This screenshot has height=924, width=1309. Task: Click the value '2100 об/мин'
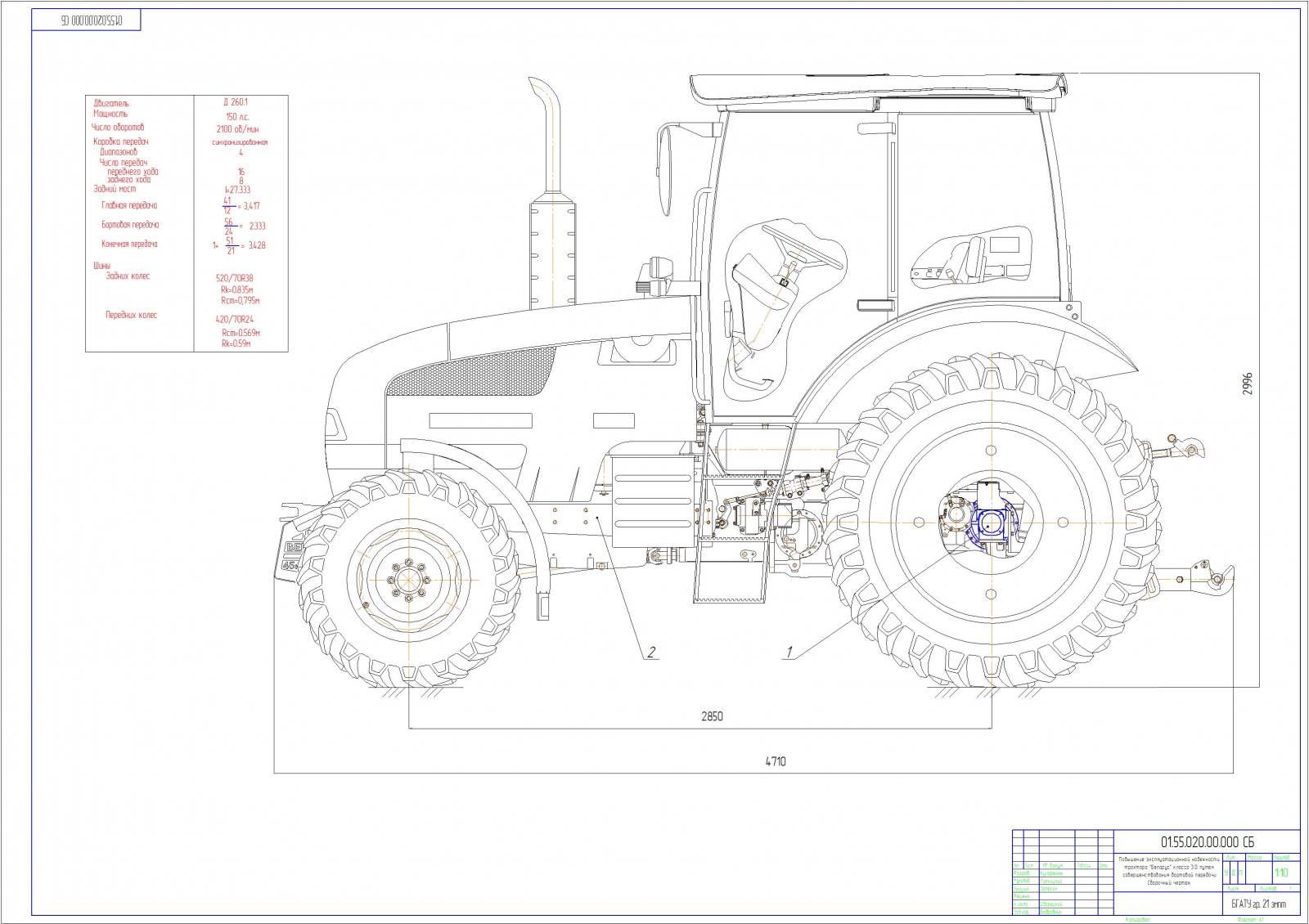[238, 129]
